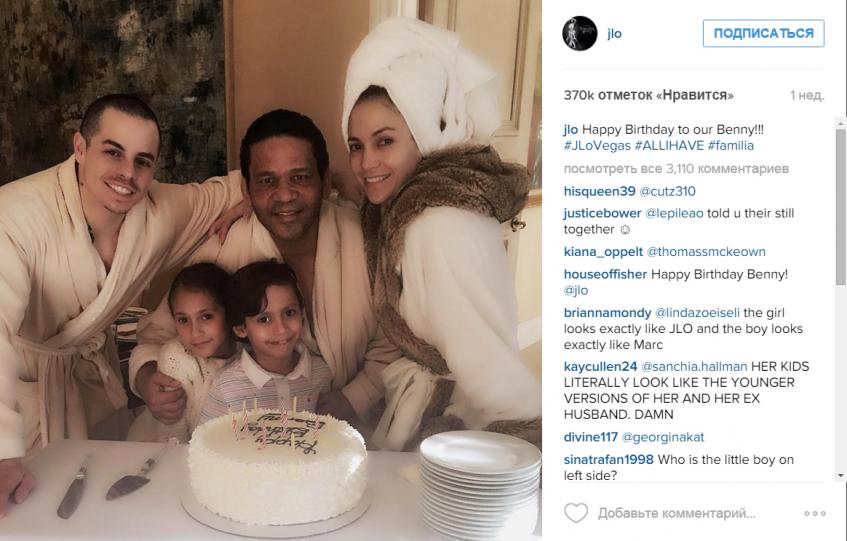Open the #JLoVegas hashtag
The image size is (847, 541).
597,146
